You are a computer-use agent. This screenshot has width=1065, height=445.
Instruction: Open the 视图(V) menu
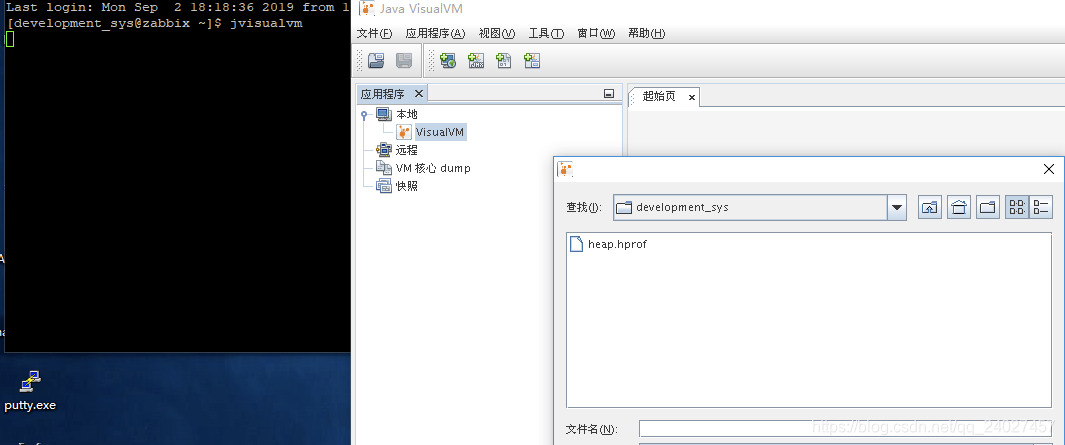tap(497, 33)
